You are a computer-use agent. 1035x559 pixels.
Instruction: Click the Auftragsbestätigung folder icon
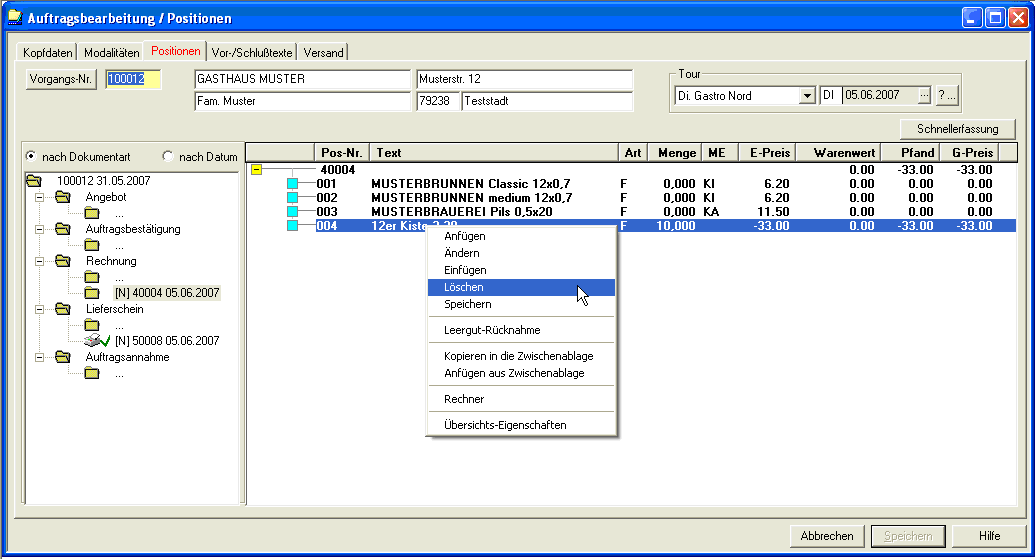coord(64,229)
